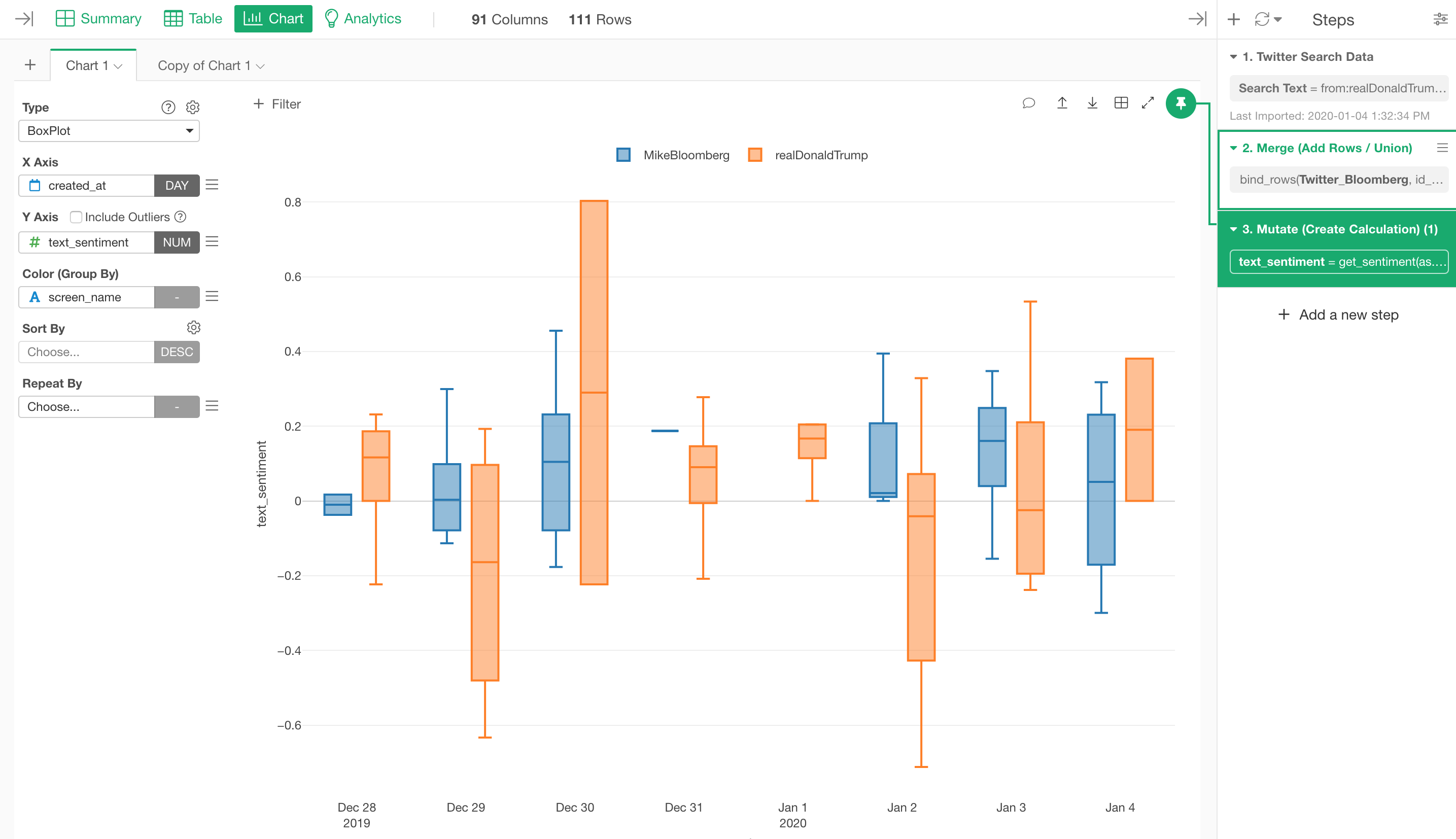Show the chart data as a table
Viewport: 1456px width, 839px height.
click(1120, 103)
